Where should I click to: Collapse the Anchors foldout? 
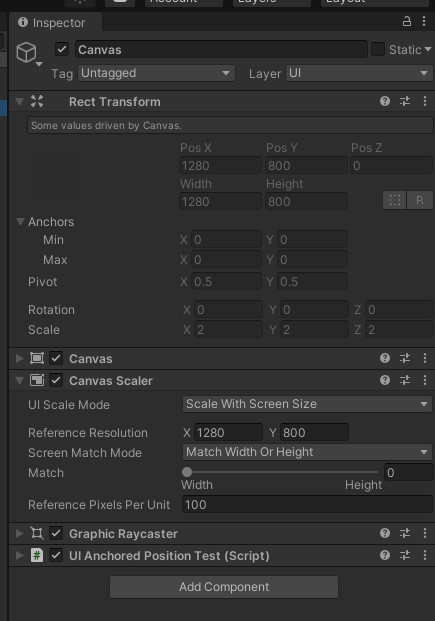(x=20, y=221)
